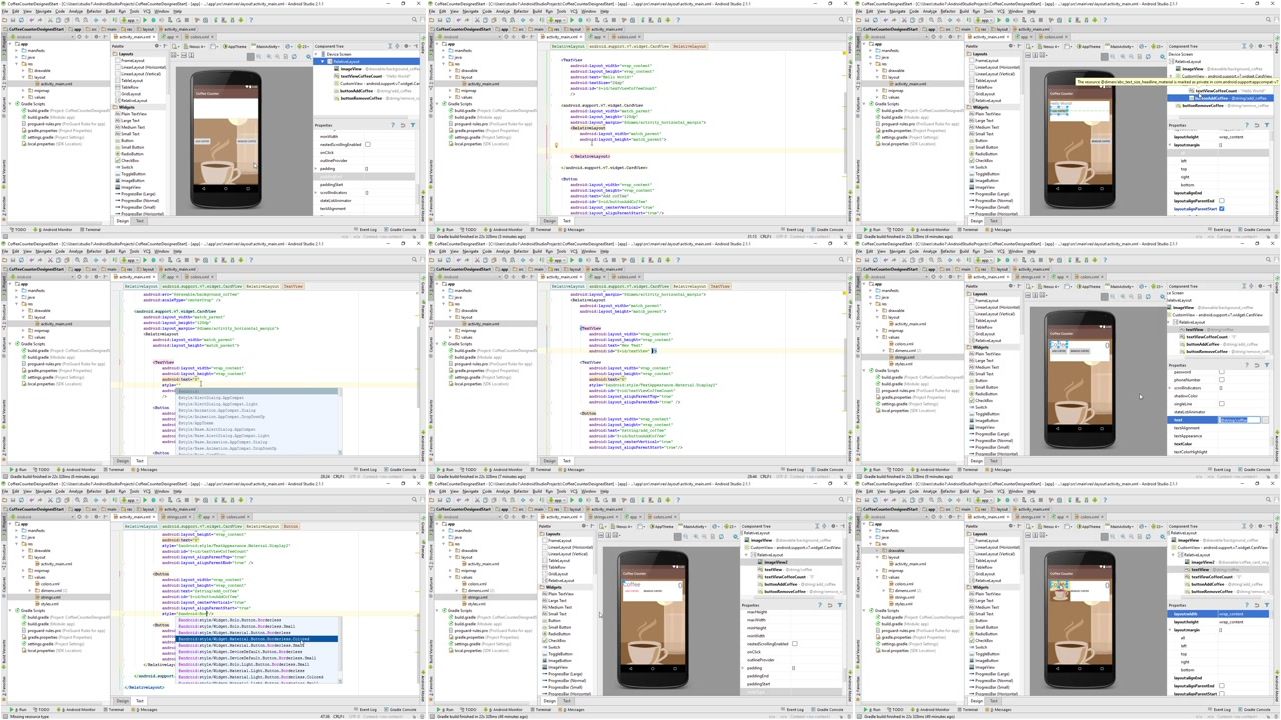Image resolution: width=1281 pixels, height=720 pixels.
Task: Expand scrollIndicators property in middle-right screenshot
Action: point(1171,388)
